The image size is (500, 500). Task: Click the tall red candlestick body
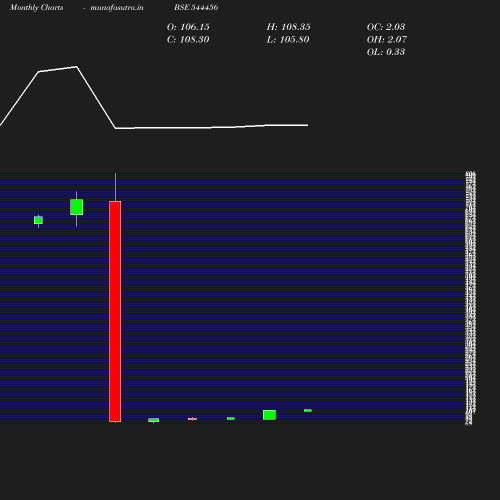click(115, 311)
